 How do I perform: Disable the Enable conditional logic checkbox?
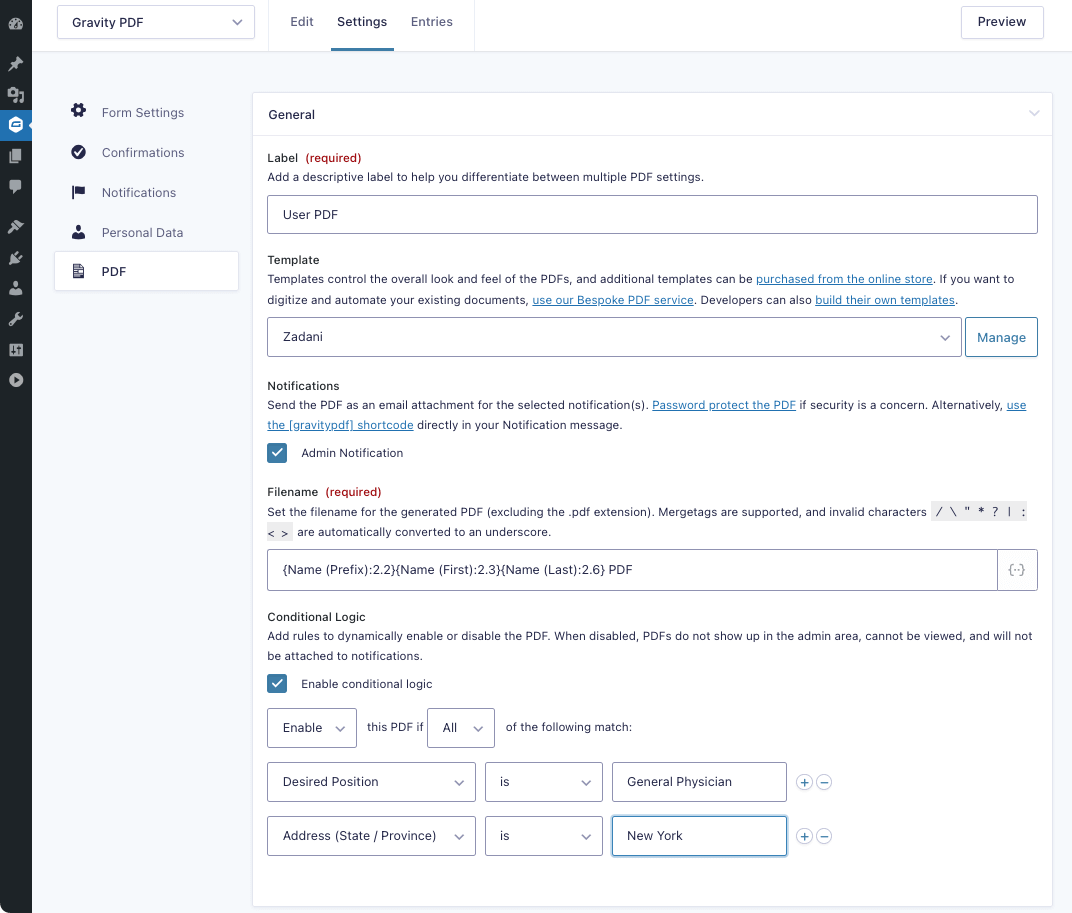coord(277,684)
